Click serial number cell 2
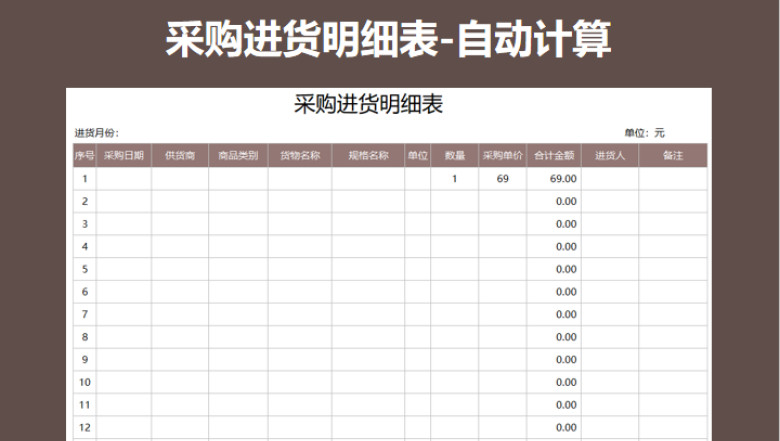Viewport: 780px width, 441px height. (85, 201)
